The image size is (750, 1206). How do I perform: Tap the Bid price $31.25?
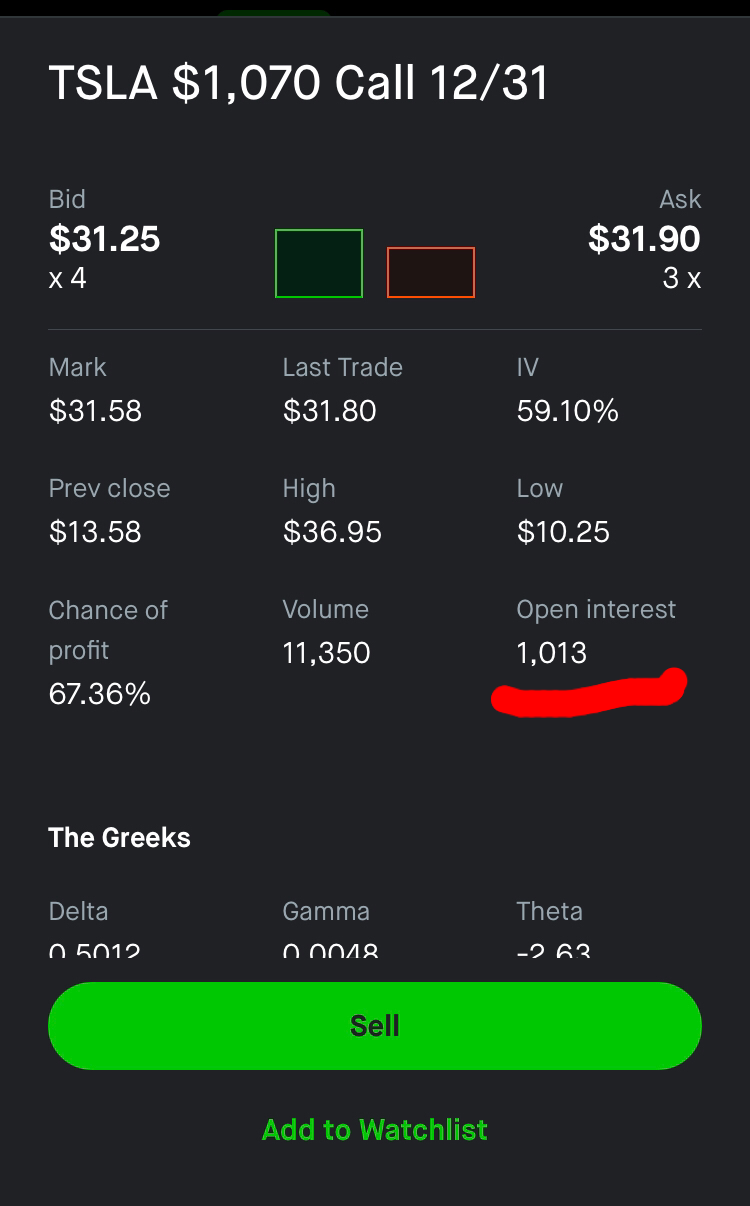click(x=105, y=239)
